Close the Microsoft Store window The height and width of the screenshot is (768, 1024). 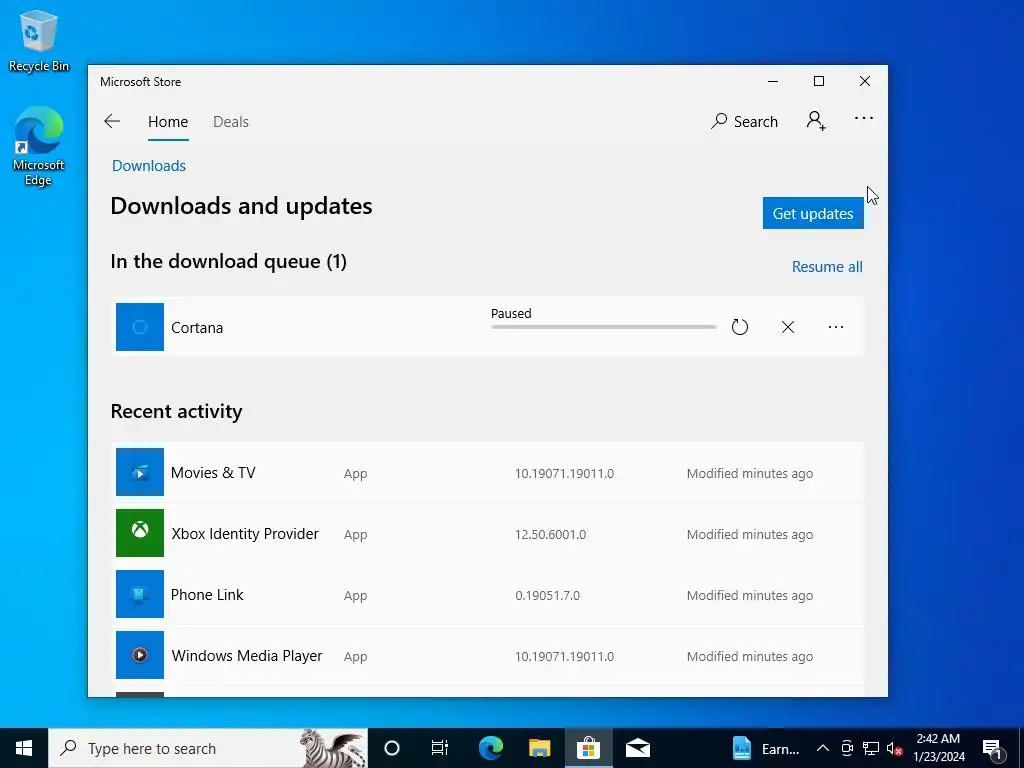[865, 82]
